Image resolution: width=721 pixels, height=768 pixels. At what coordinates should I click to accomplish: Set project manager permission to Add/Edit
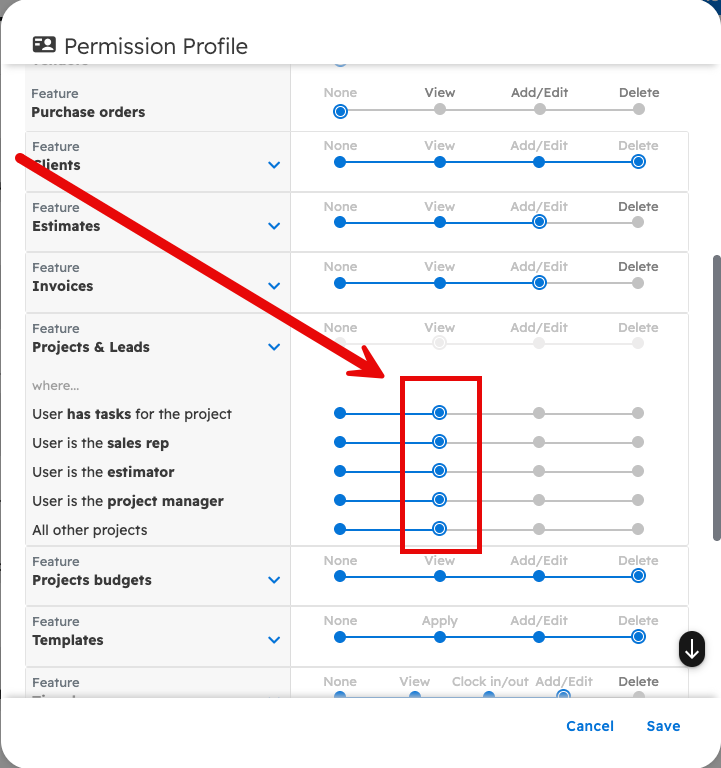point(539,500)
